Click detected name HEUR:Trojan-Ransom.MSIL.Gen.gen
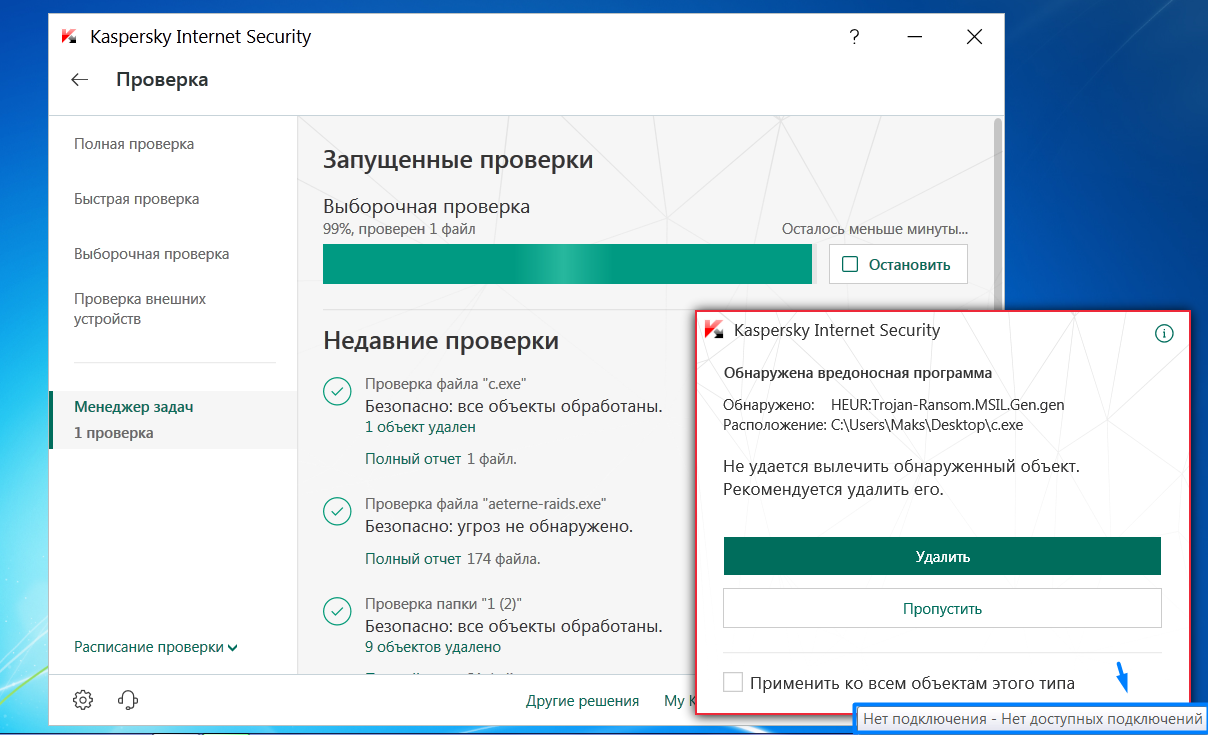Screen dimensions: 1208x735 pos(948,405)
